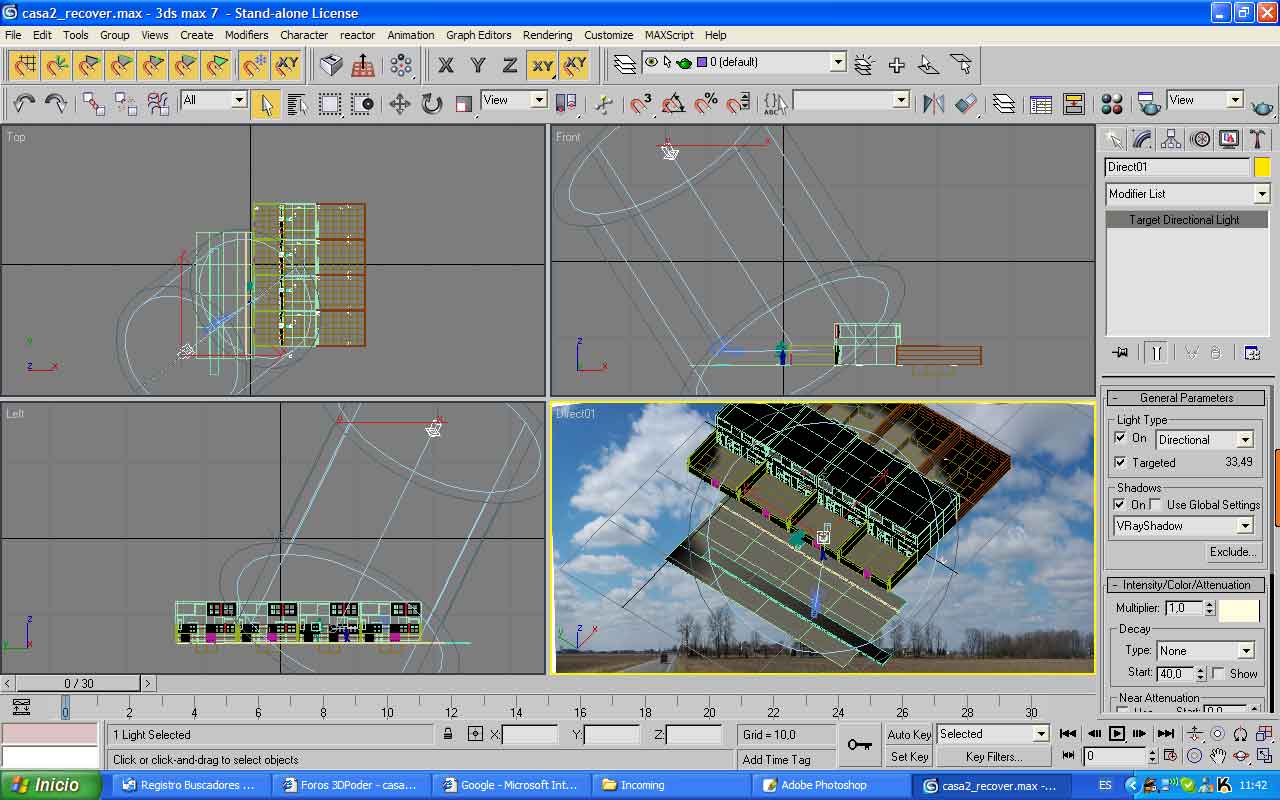1280x800 pixels.
Task: Switch to the Create command panel tab
Action: tap(1113, 139)
